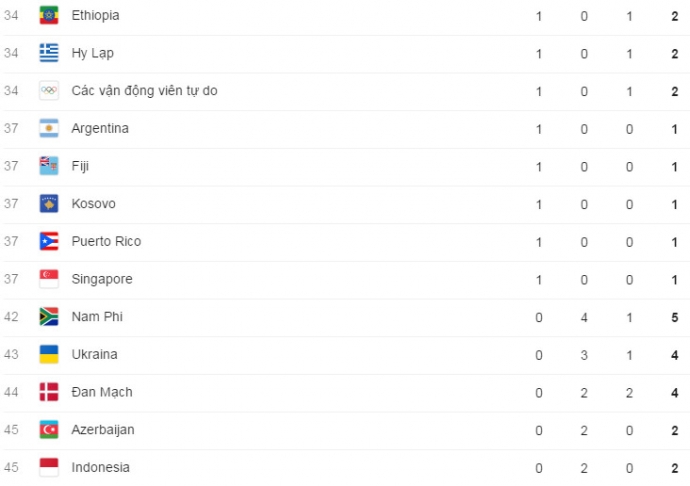Click the Azerbaijan flag icon
690x486 pixels.
point(48,430)
